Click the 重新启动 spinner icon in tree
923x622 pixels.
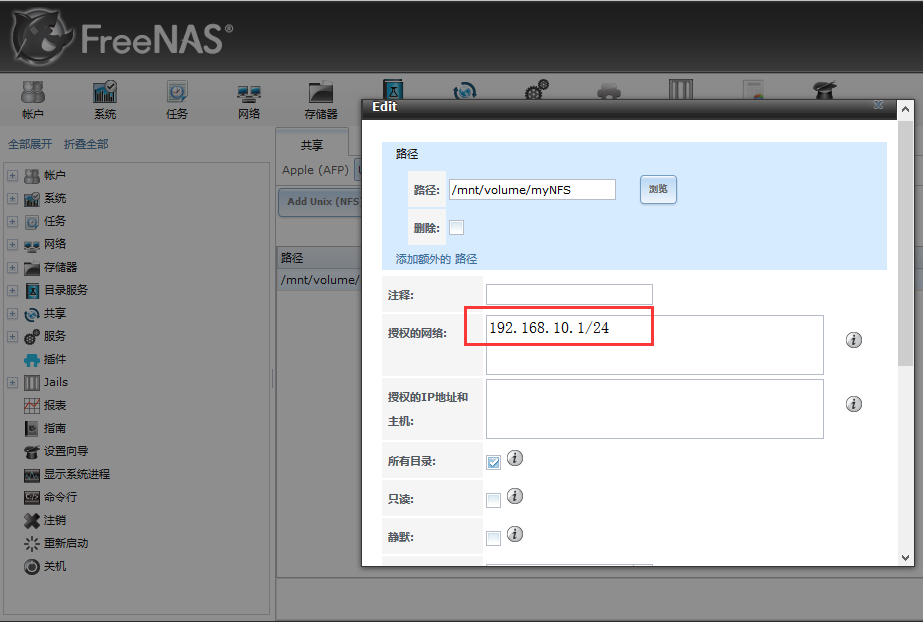32,543
